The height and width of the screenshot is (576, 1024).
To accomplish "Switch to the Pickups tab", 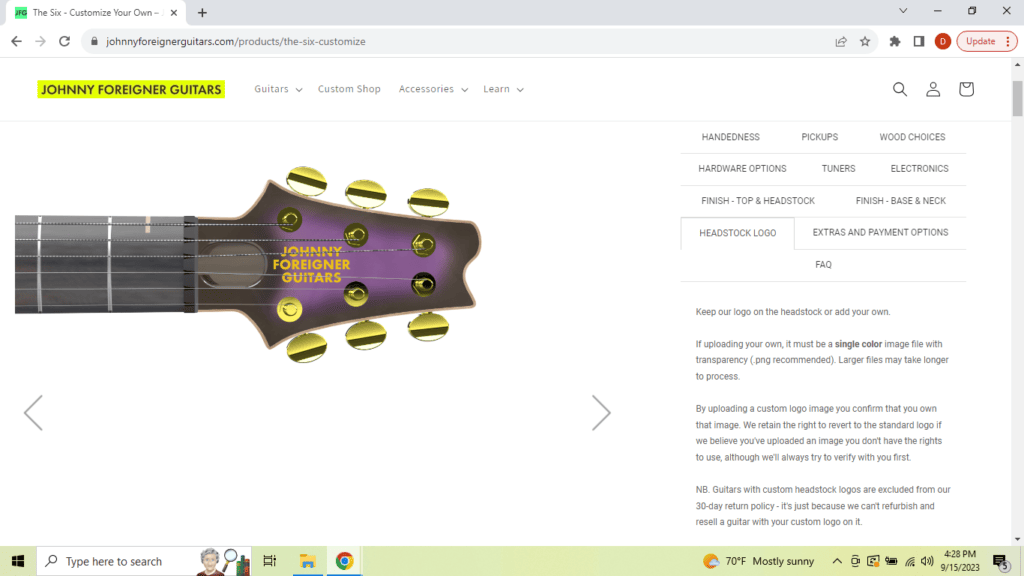I will (819, 137).
